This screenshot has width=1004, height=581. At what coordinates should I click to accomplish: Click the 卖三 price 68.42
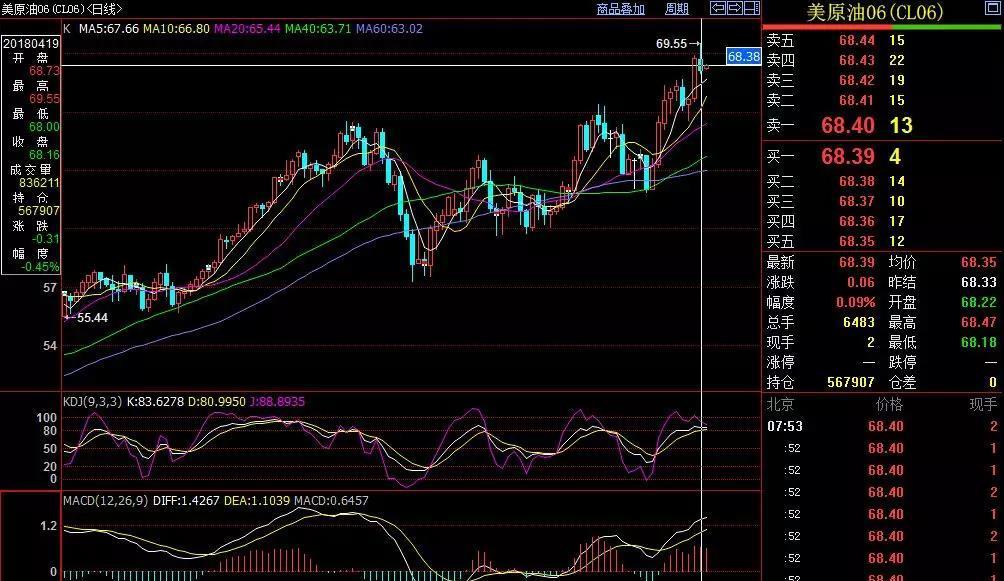click(x=857, y=80)
